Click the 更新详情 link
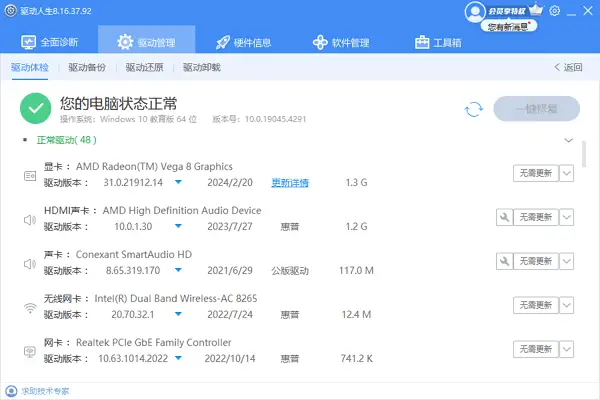 pyautogui.click(x=290, y=183)
